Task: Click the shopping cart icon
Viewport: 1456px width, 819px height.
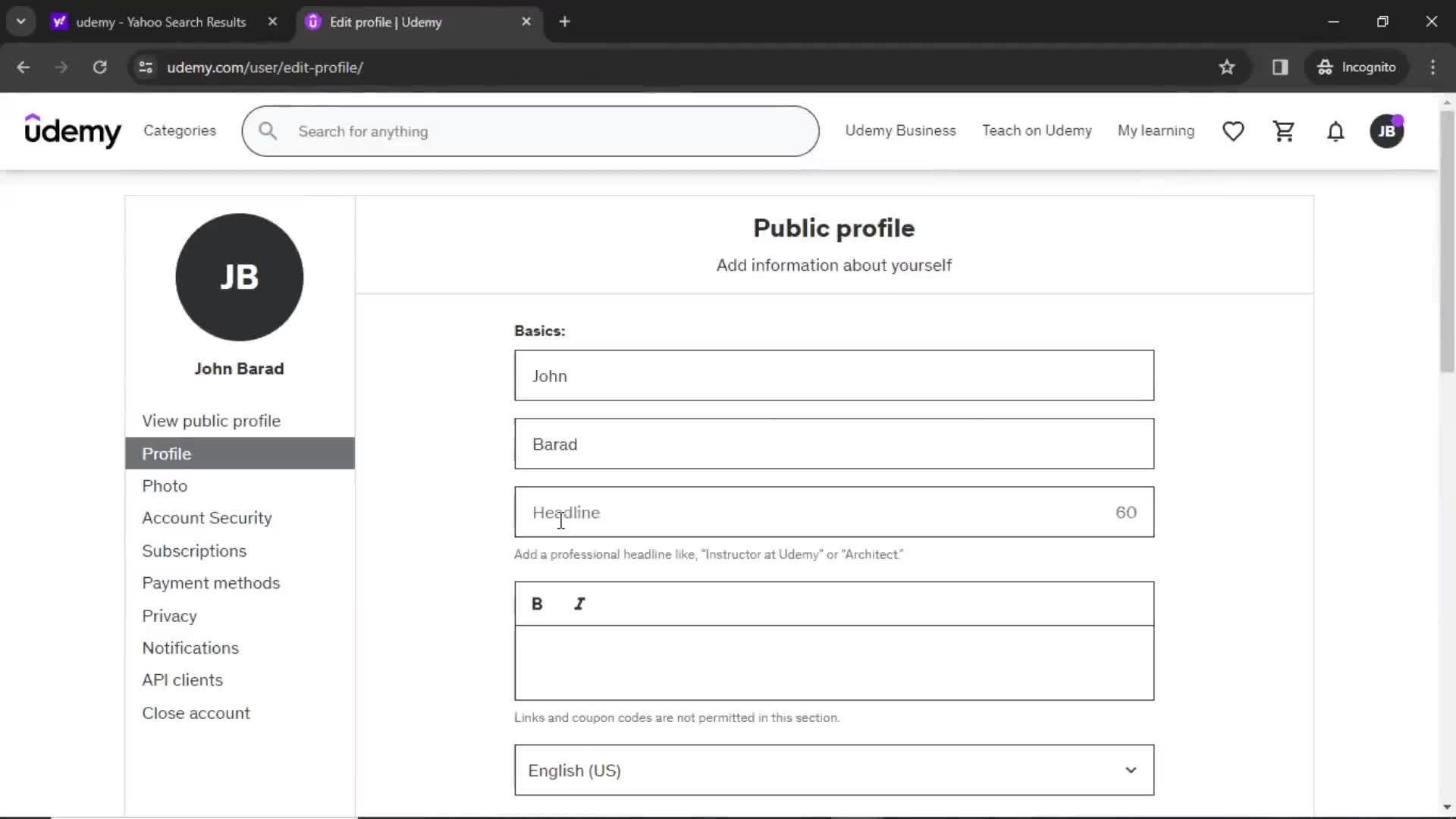Action: [1285, 131]
